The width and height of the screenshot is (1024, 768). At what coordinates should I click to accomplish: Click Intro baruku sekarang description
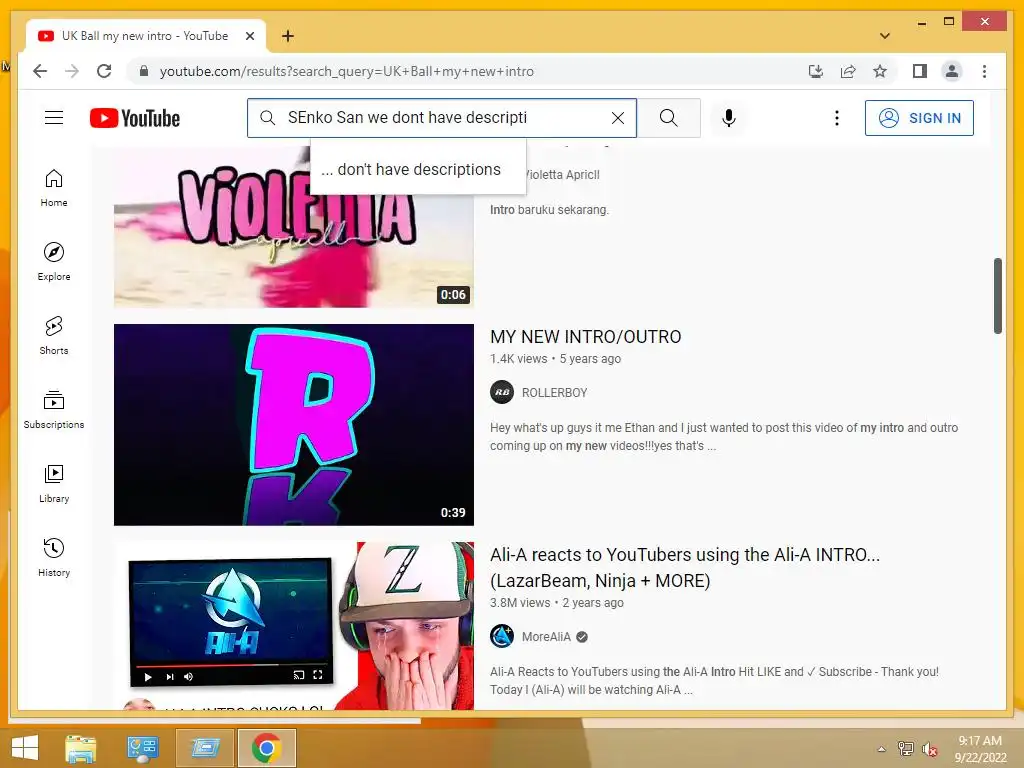pyautogui.click(x=549, y=210)
